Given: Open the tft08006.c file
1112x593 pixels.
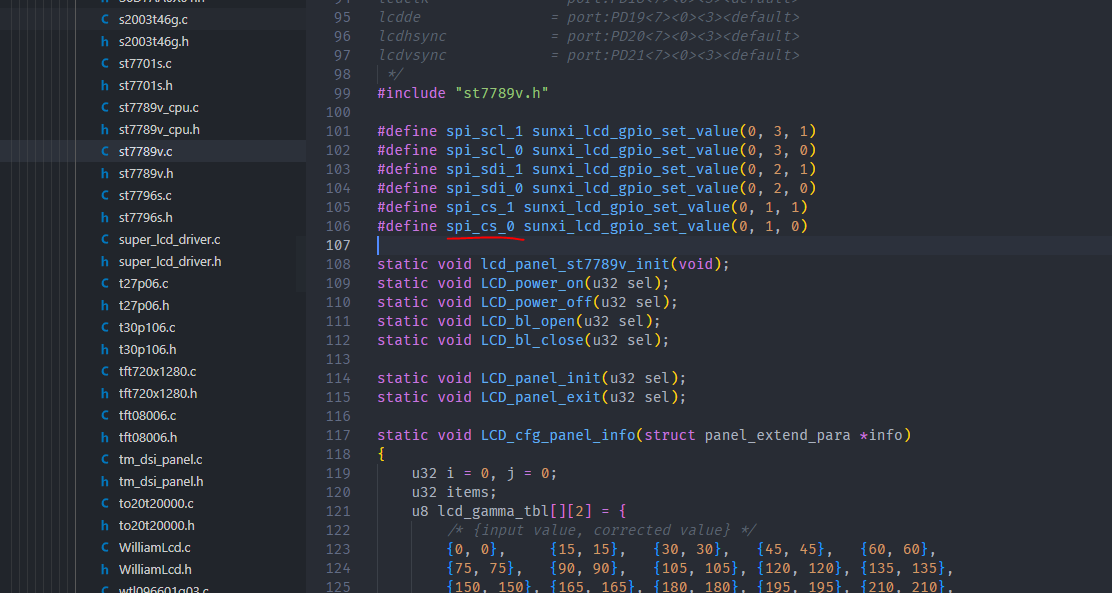Looking at the screenshot, I should coord(147,415).
